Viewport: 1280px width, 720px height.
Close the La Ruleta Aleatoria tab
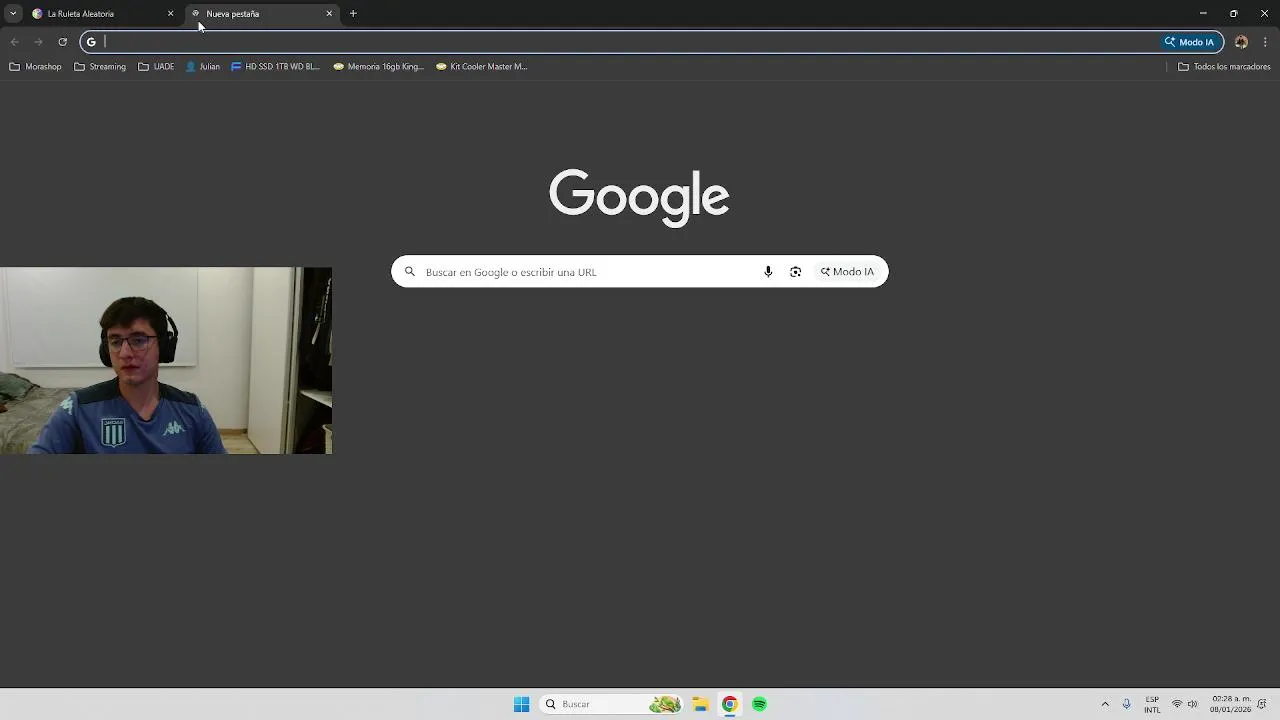click(x=170, y=14)
